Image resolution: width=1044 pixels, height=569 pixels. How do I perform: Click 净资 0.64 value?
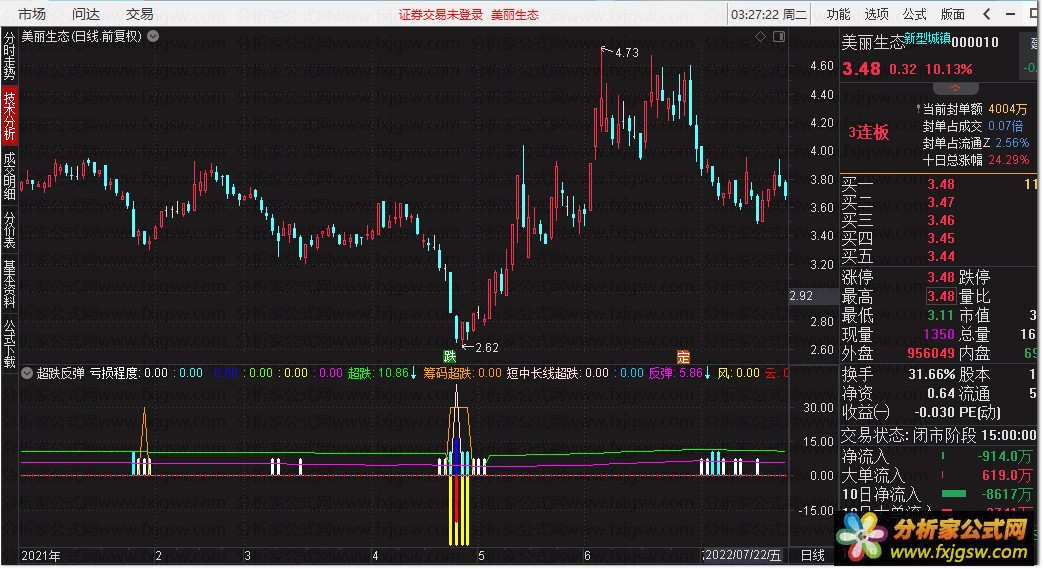[941, 393]
